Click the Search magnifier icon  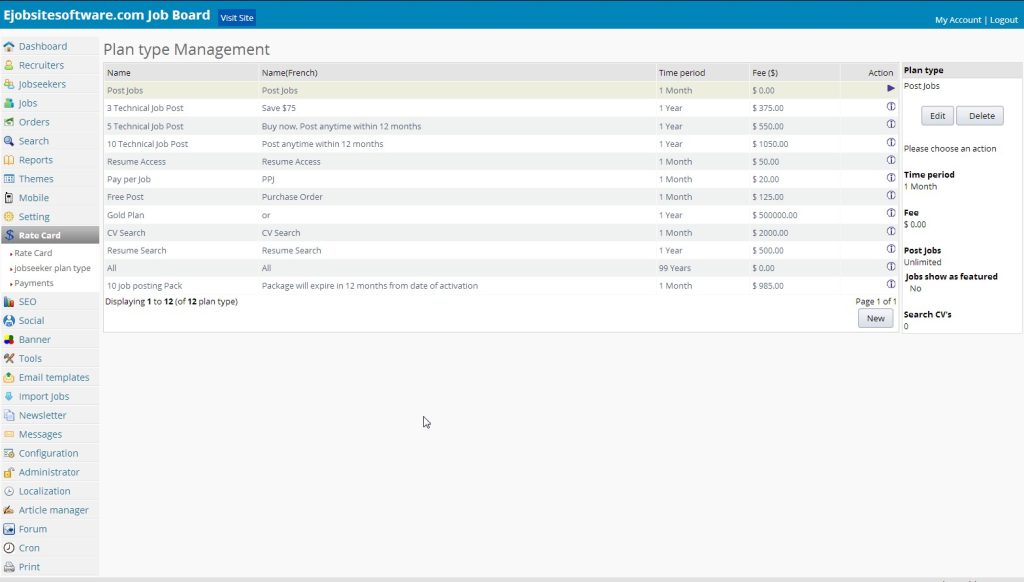[8, 141]
